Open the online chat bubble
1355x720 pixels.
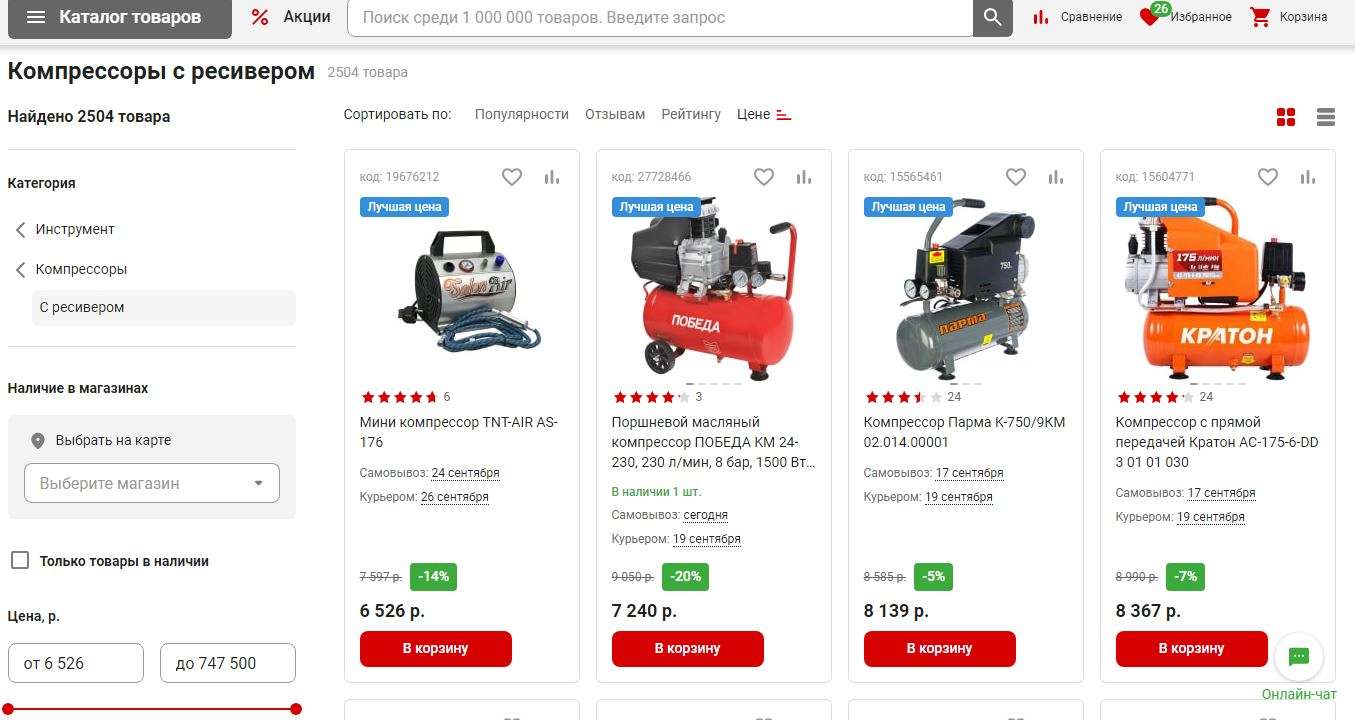pos(1299,657)
